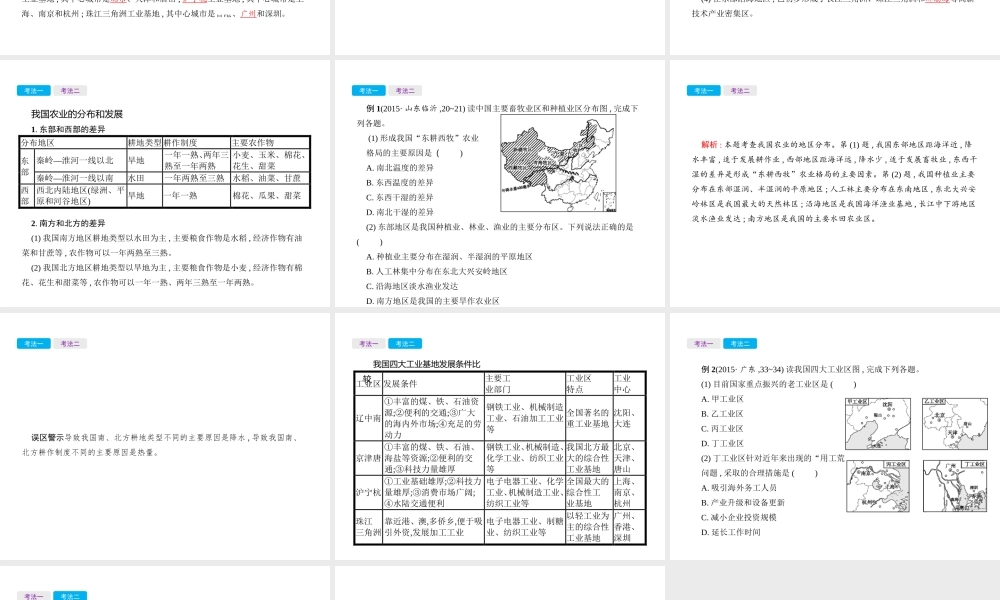The height and width of the screenshot is (600, 1000).
Task: Click 考法一 tab on the 解析 slide
Action: pyautogui.click(x=703, y=91)
